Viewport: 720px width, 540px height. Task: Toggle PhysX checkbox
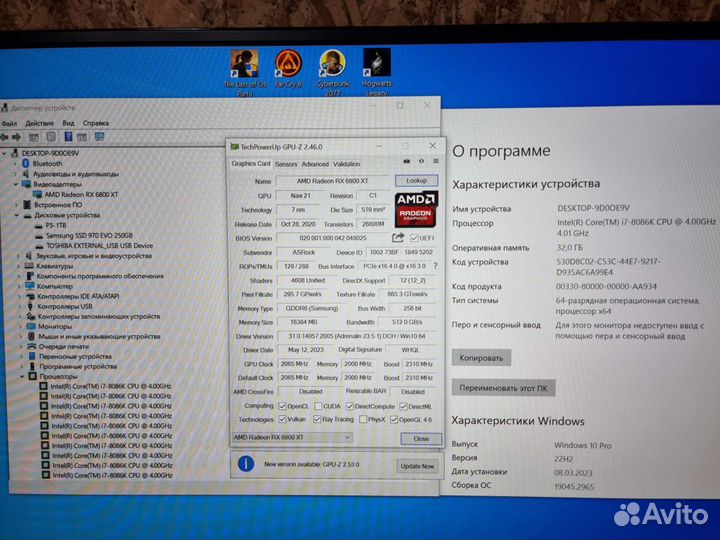pos(363,419)
